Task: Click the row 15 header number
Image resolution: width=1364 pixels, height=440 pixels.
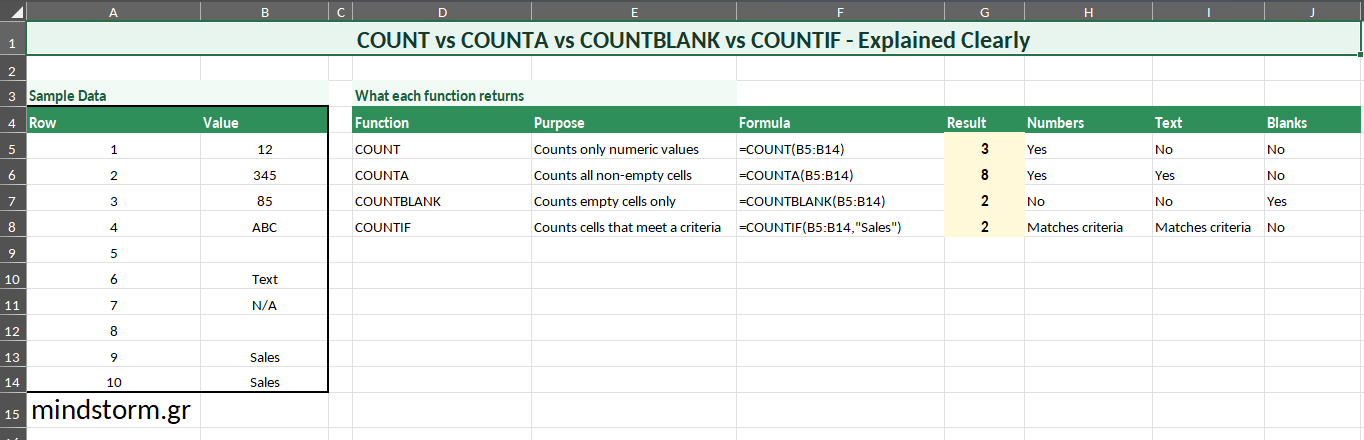Action: (x=12, y=412)
